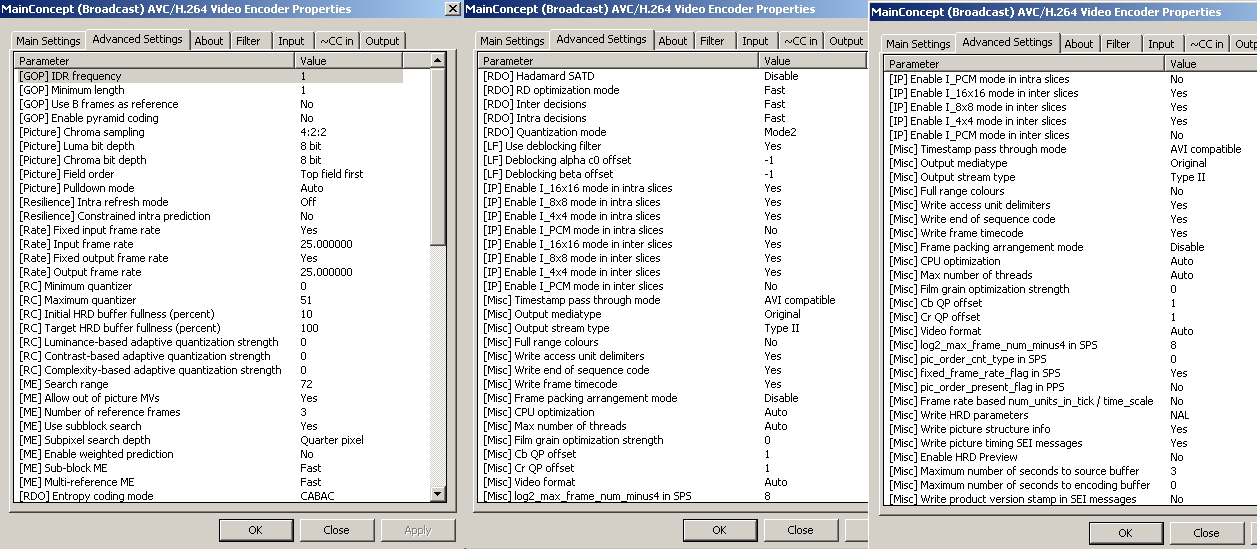The width and height of the screenshot is (1257, 549).
Task: Select [Misc] Maximum seconds to source buffer row
Action: coord(1070,471)
